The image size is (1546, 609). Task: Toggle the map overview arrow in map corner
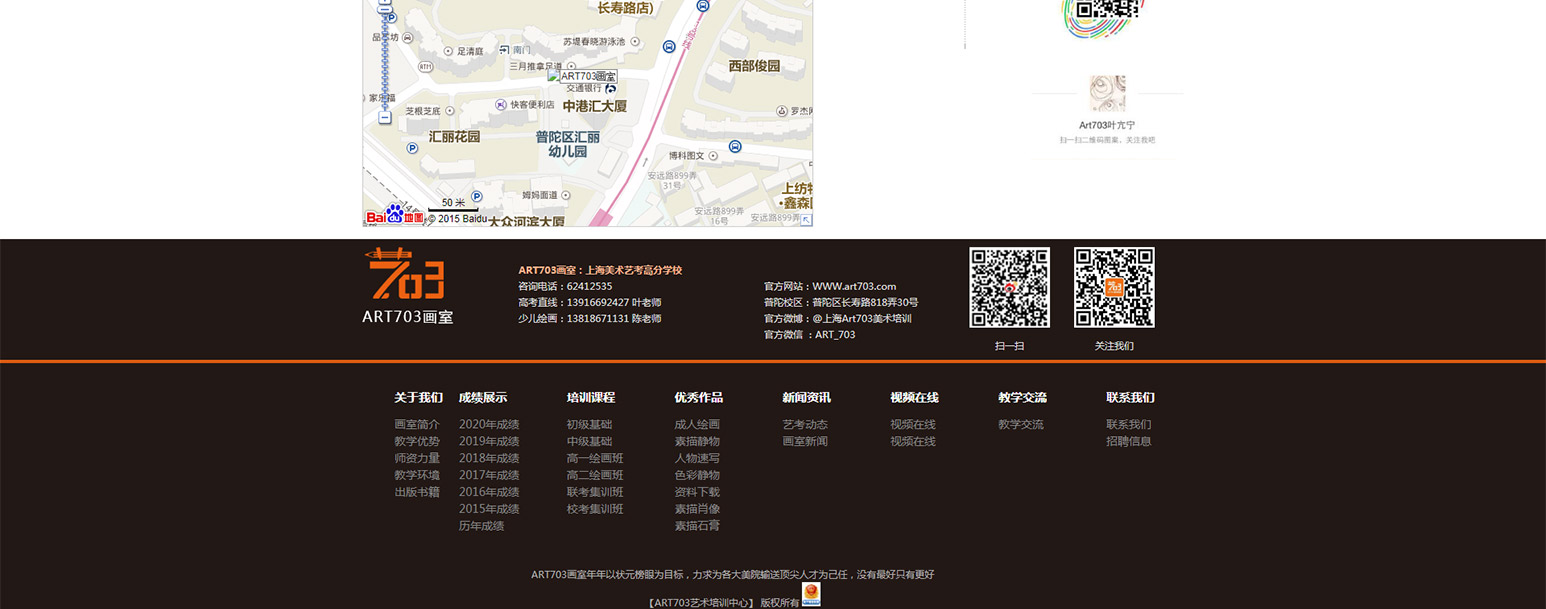coord(806,220)
